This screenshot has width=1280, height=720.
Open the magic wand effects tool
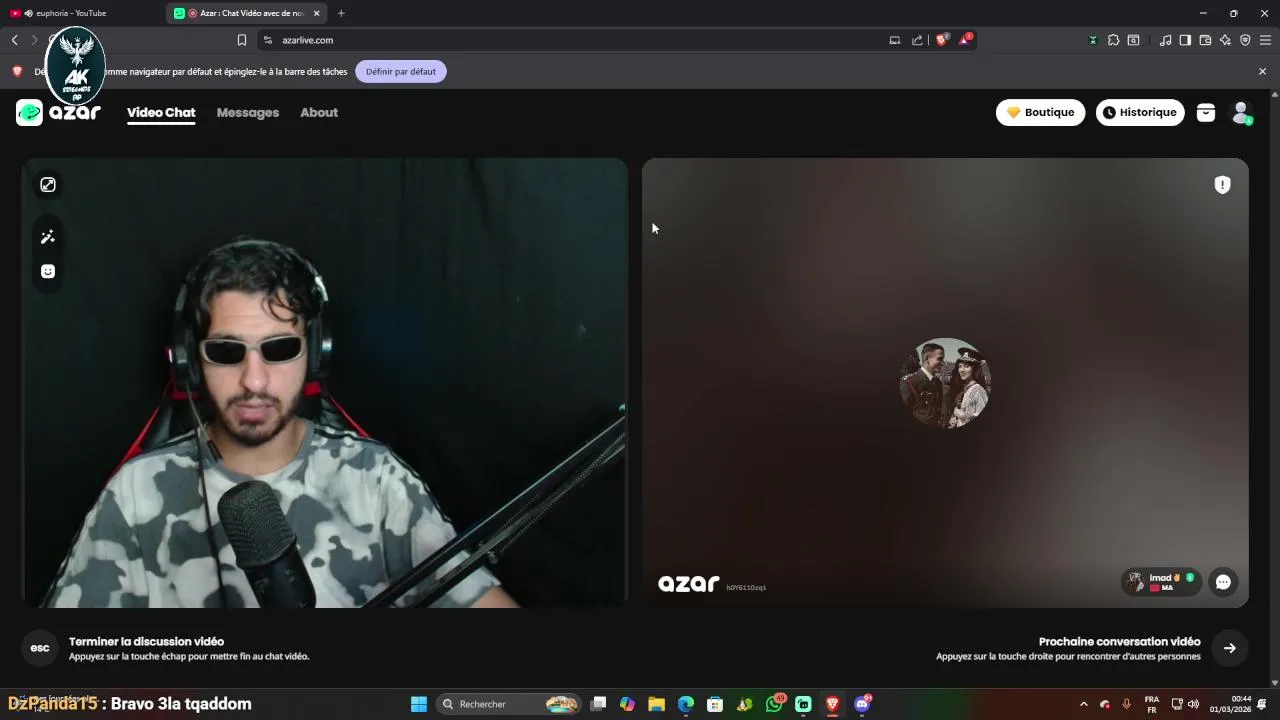pos(48,237)
